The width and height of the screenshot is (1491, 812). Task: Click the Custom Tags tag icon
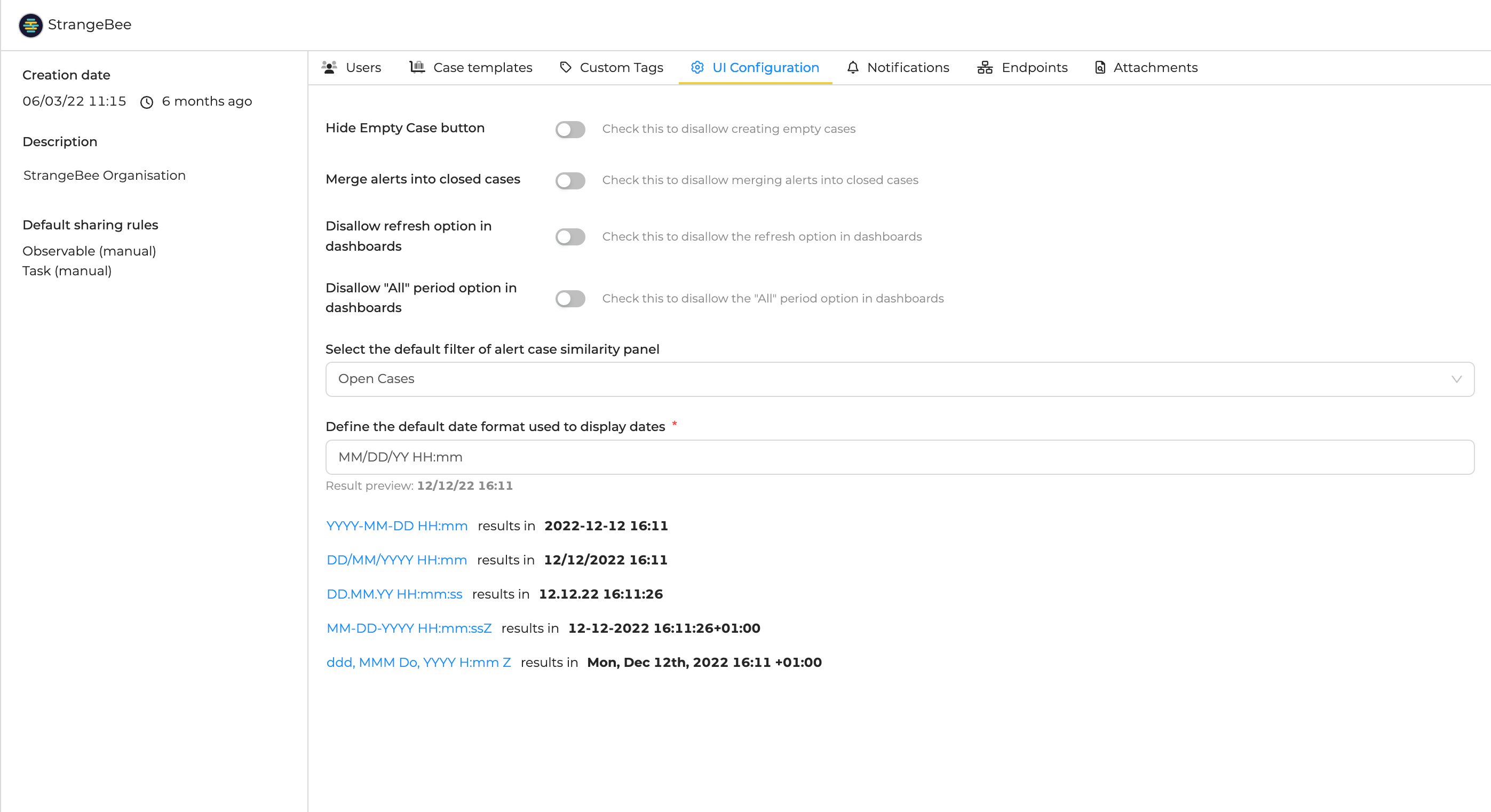[566, 68]
